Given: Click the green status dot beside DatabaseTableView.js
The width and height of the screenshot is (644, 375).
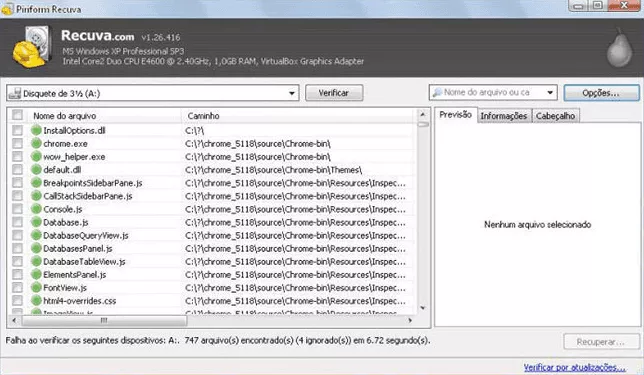Looking at the screenshot, I should click(36, 262).
